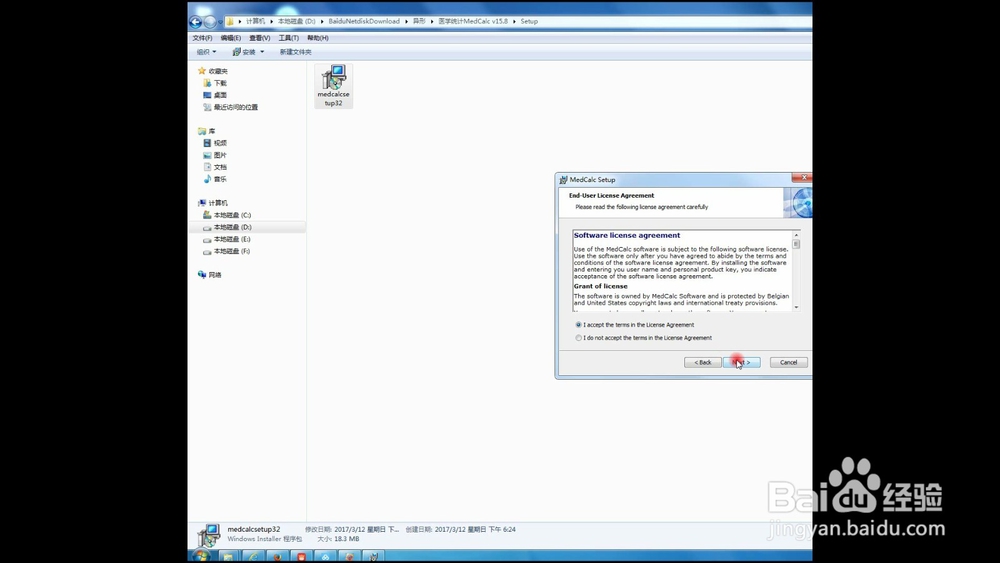Open the 查看(V) menu
1000x563 pixels.
tap(260, 38)
